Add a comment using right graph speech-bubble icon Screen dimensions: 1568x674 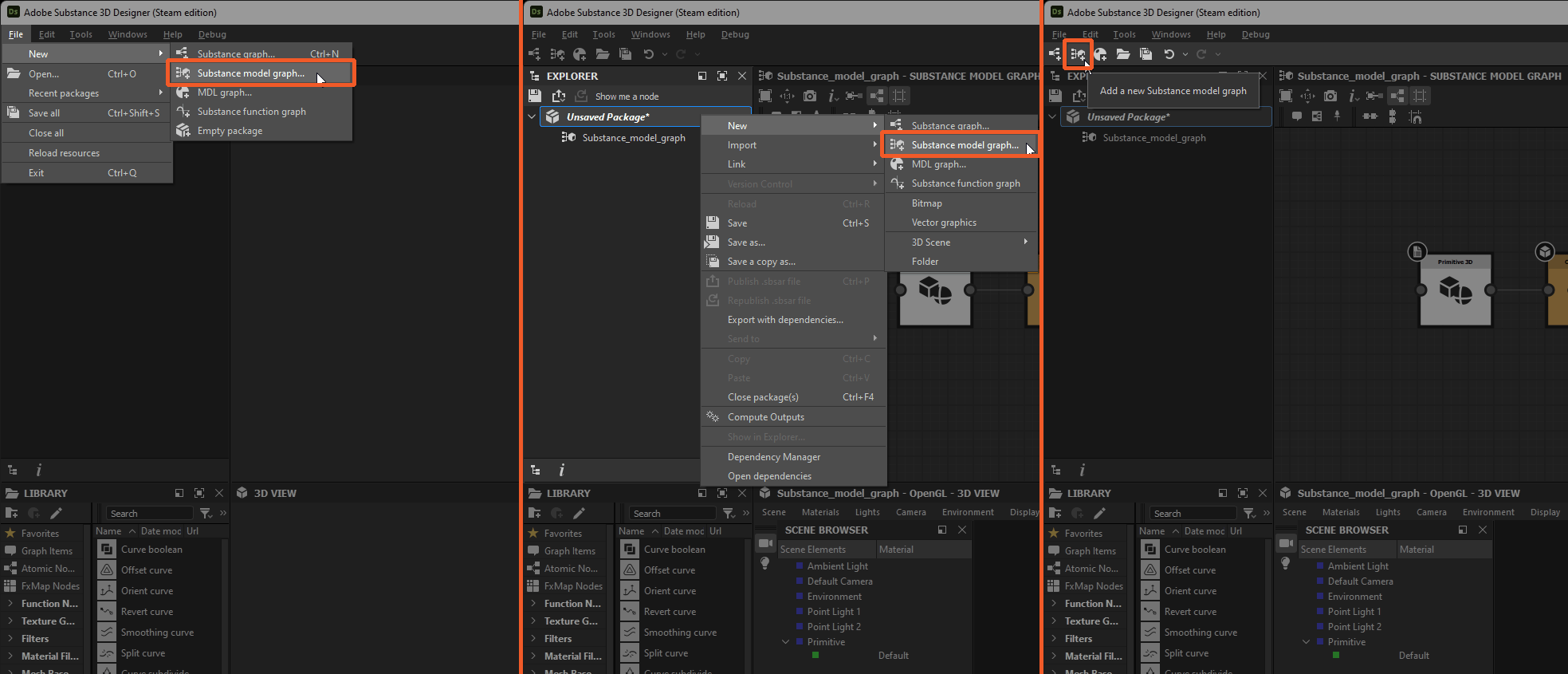point(1297,116)
